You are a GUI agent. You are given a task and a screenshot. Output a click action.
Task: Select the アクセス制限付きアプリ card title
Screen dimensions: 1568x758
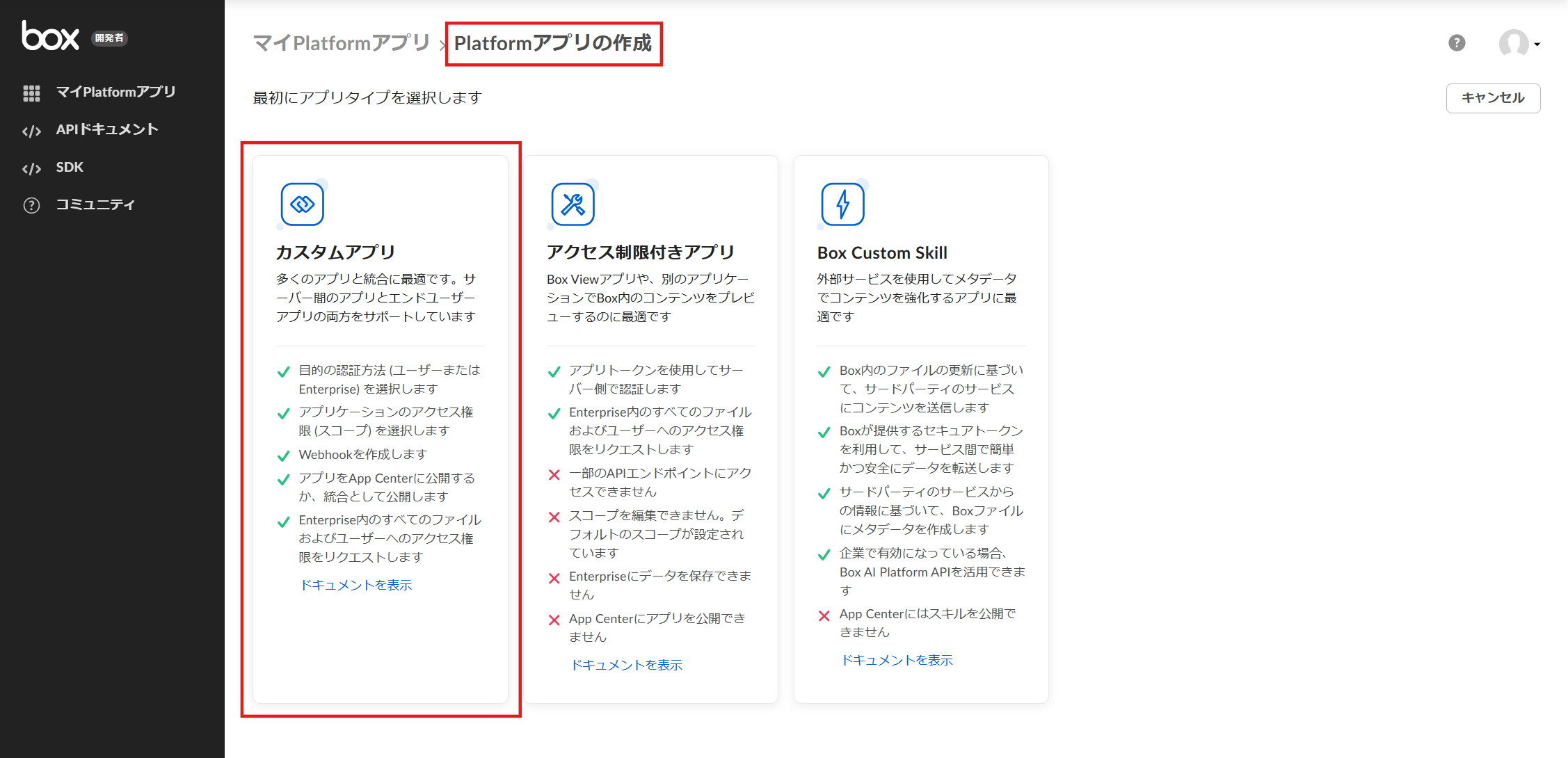pyautogui.click(x=640, y=252)
